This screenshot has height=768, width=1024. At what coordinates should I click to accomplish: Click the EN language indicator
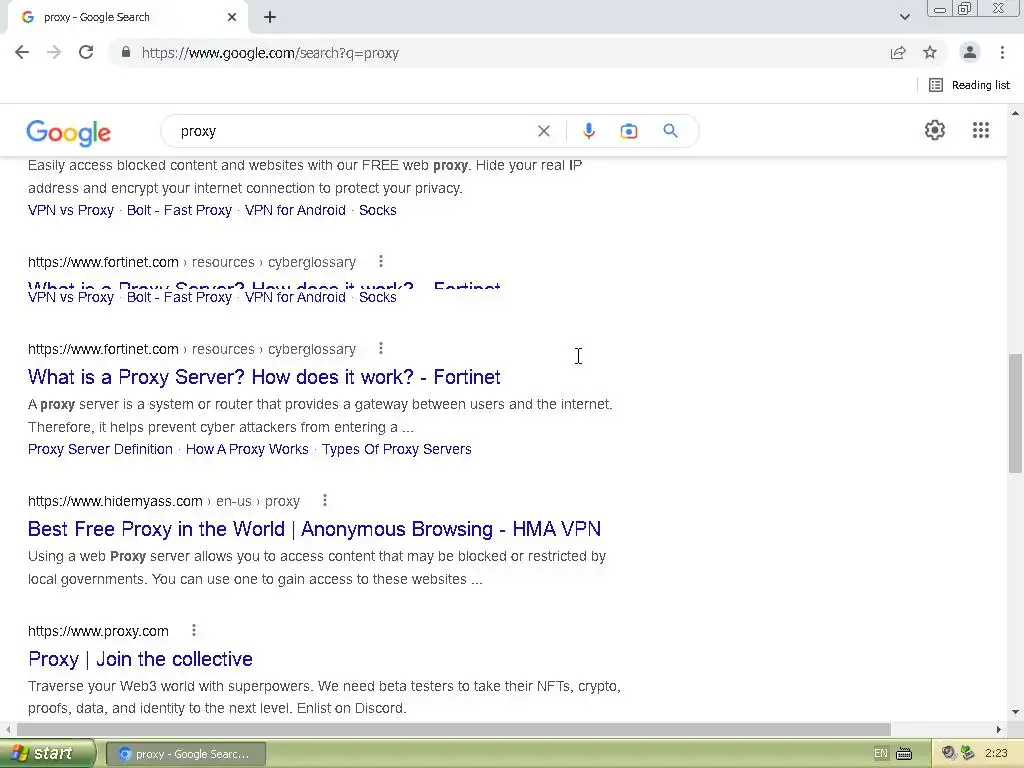point(880,754)
